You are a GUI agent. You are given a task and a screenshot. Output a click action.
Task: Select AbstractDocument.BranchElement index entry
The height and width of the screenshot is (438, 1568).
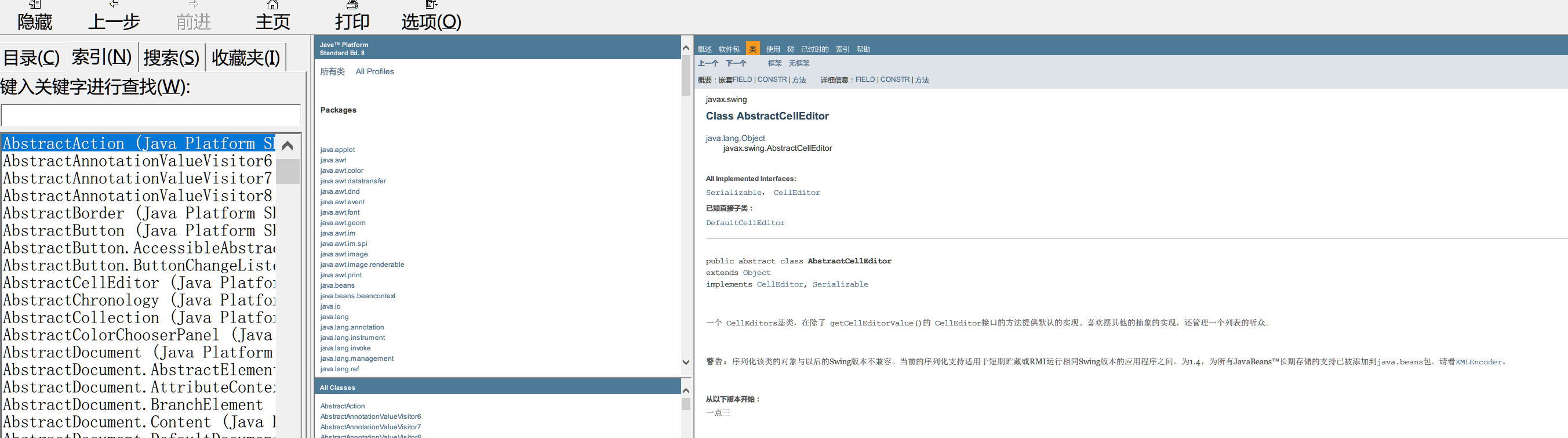tap(139, 404)
